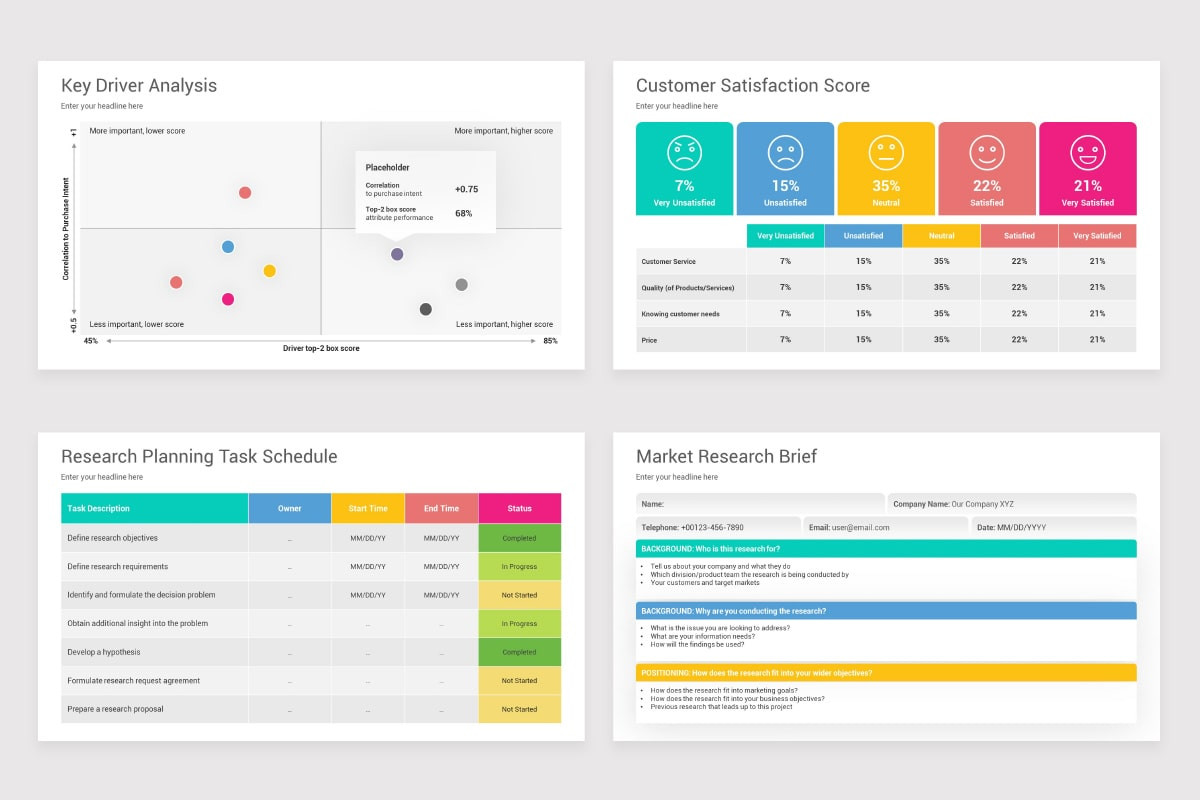Click the Completed status for Define research objectives
1200x800 pixels.
pos(520,538)
